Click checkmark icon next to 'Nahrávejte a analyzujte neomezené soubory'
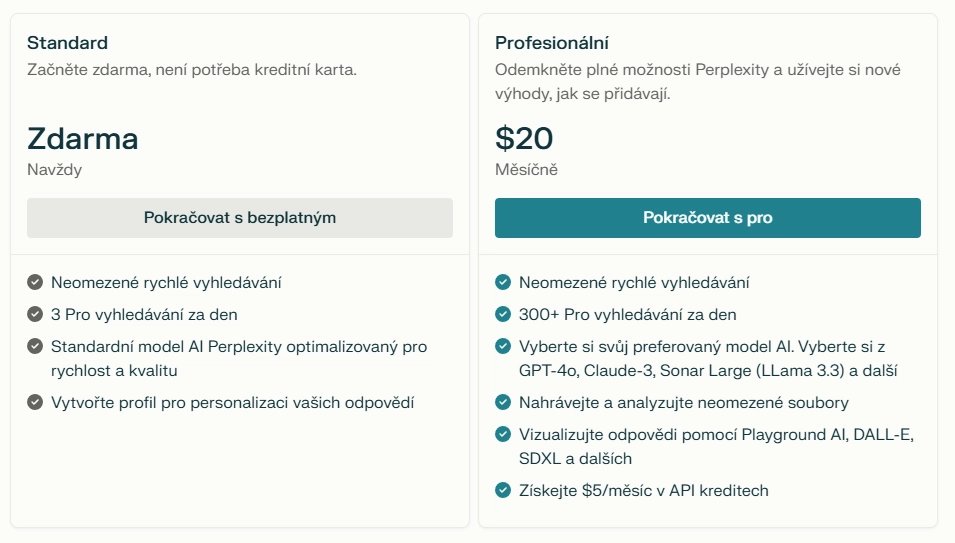955x543 pixels. pos(503,403)
